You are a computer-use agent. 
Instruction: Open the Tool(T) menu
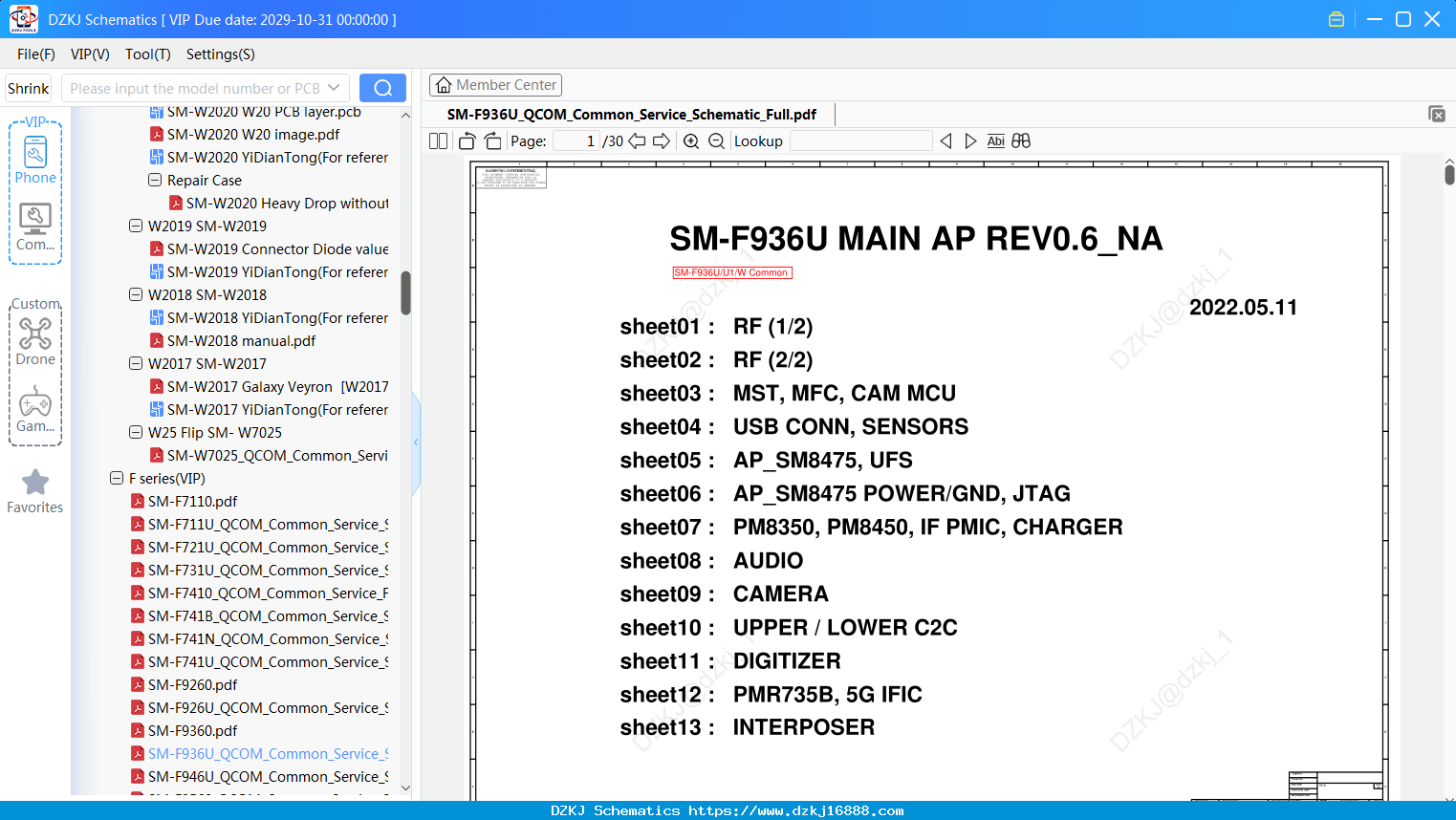(x=148, y=54)
